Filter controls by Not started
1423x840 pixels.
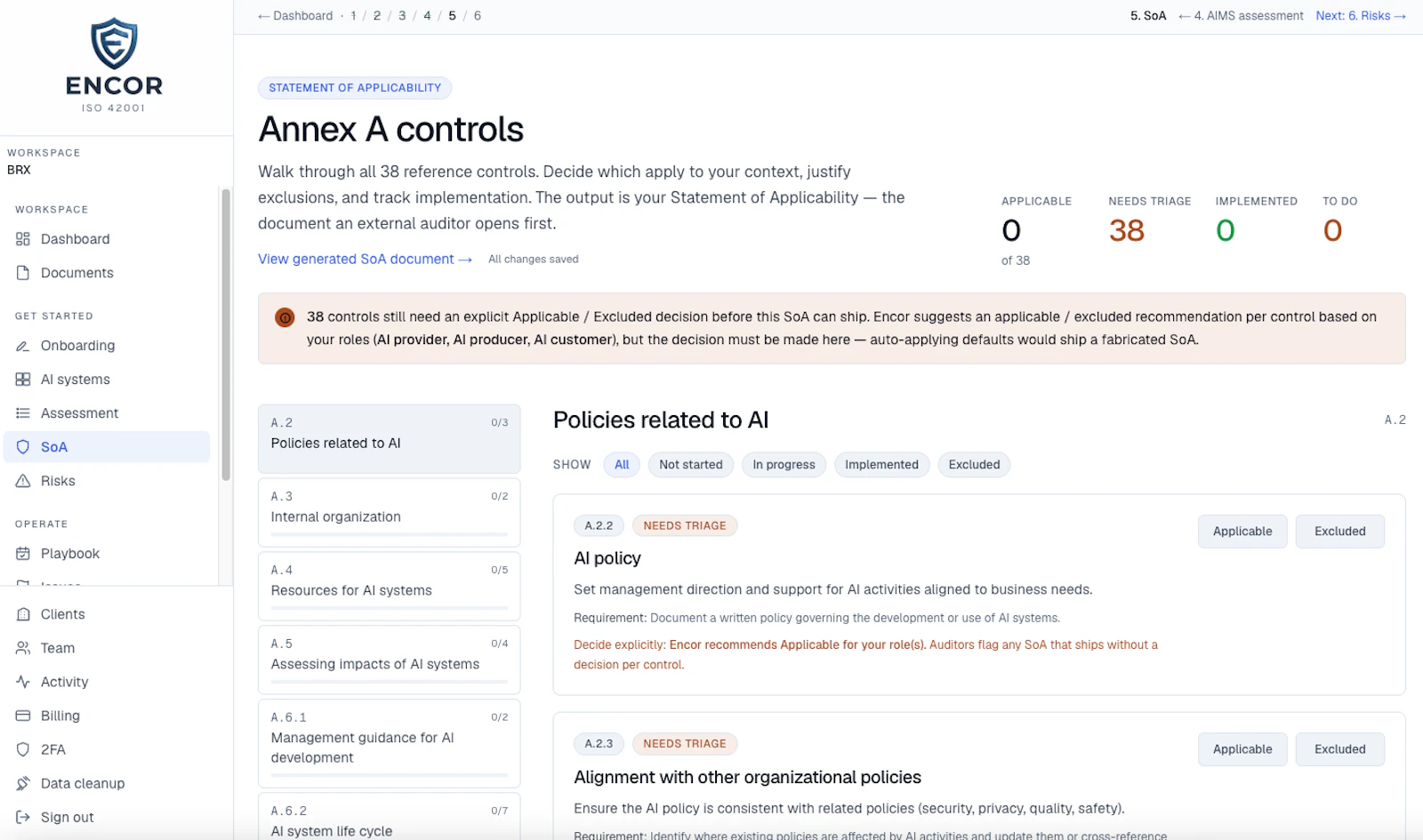click(691, 465)
